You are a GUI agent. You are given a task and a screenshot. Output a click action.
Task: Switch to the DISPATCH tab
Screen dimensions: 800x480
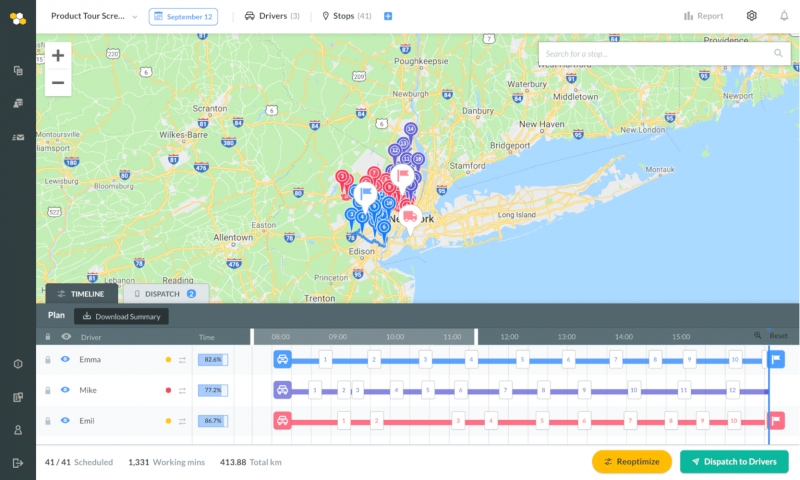[x=166, y=294]
